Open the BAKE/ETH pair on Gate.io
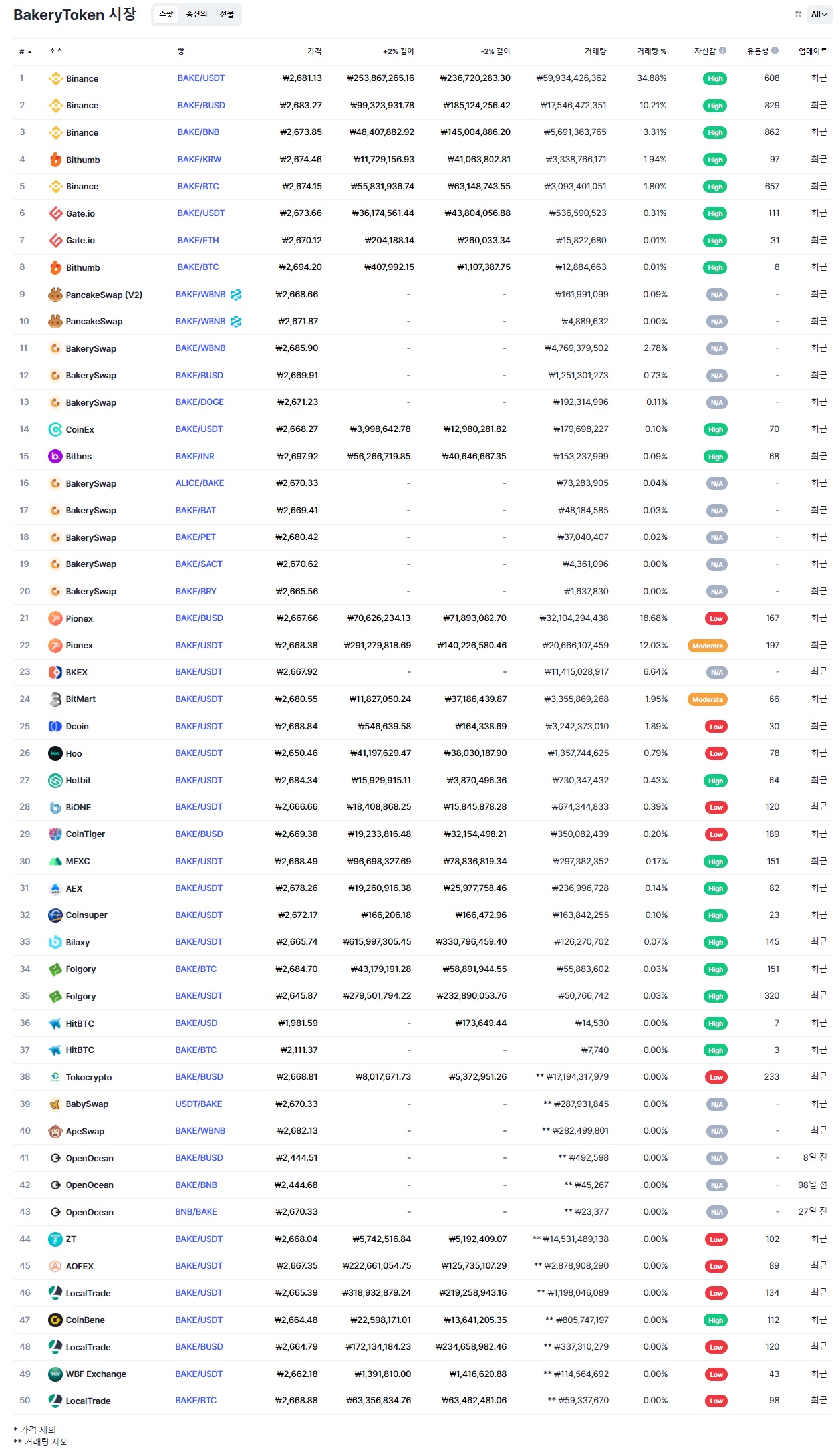The width and height of the screenshot is (840, 1456). [x=198, y=240]
